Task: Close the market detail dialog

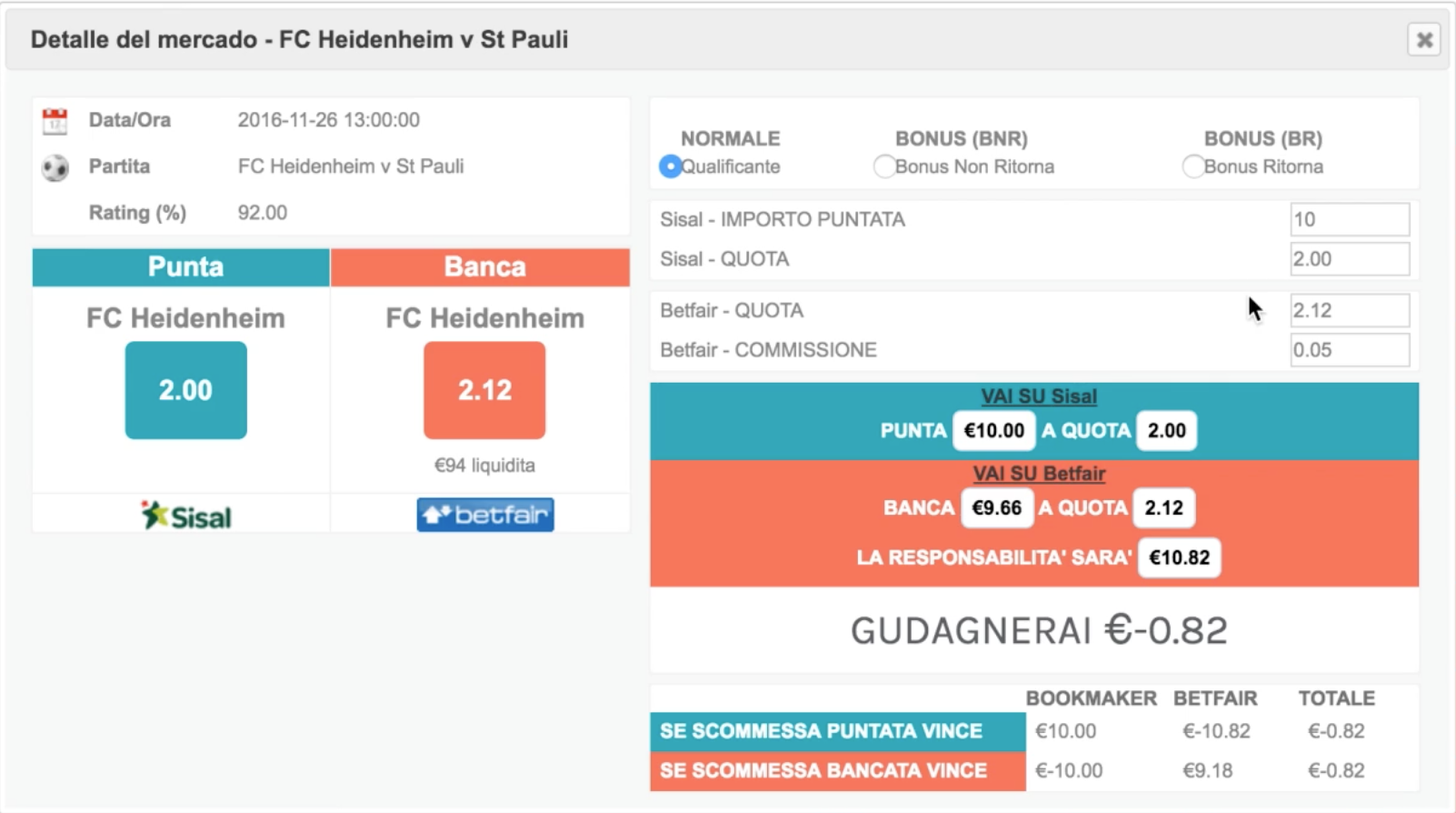Action: point(1424,40)
